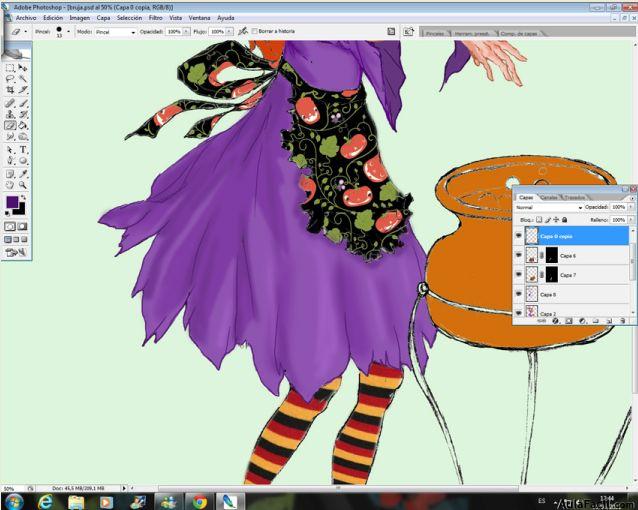Open Relleno arrow in Capas panel

tap(631, 220)
